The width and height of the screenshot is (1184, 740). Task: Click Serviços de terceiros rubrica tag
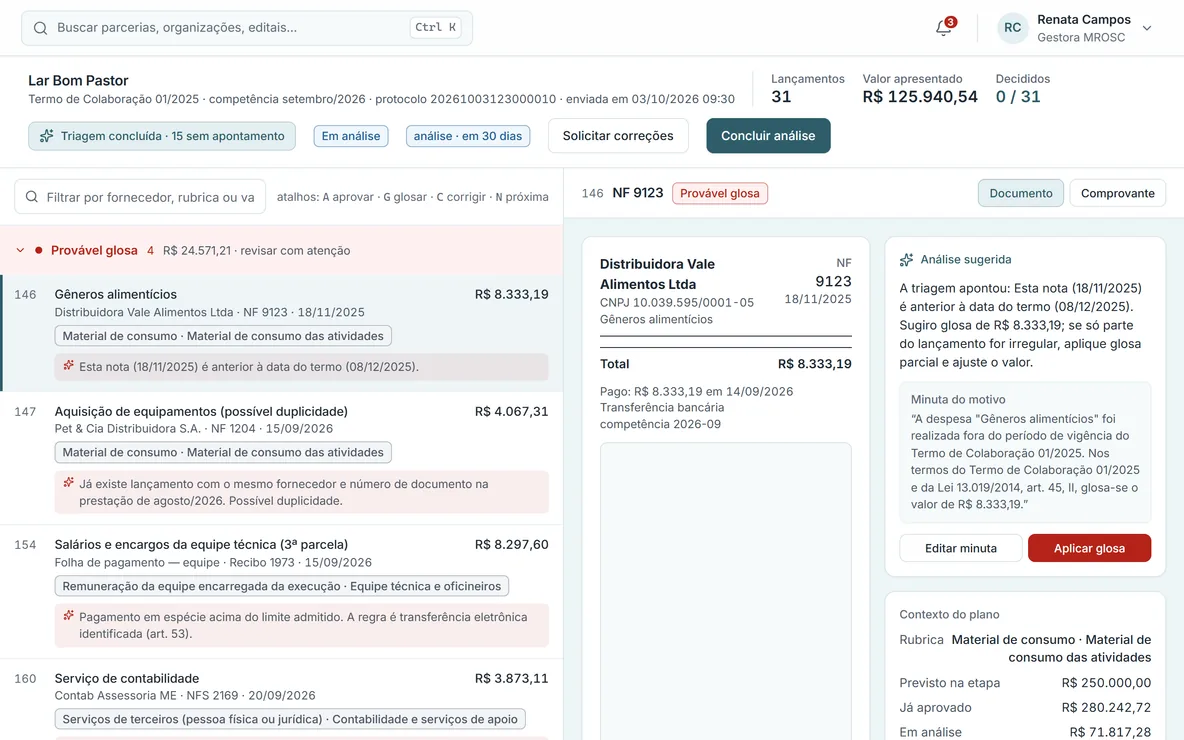point(290,719)
